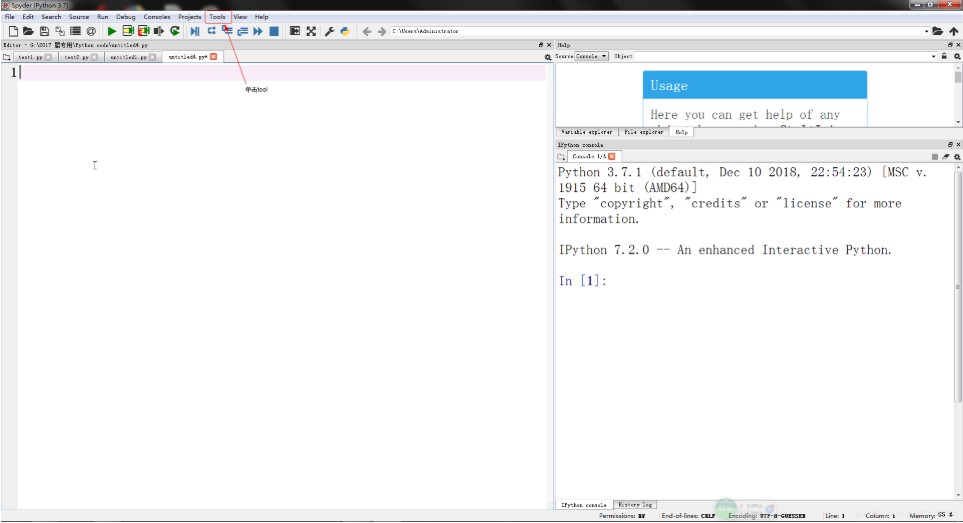
Task: Start debugging with Debug file icon
Action: pyautogui.click(x=195, y=31)
